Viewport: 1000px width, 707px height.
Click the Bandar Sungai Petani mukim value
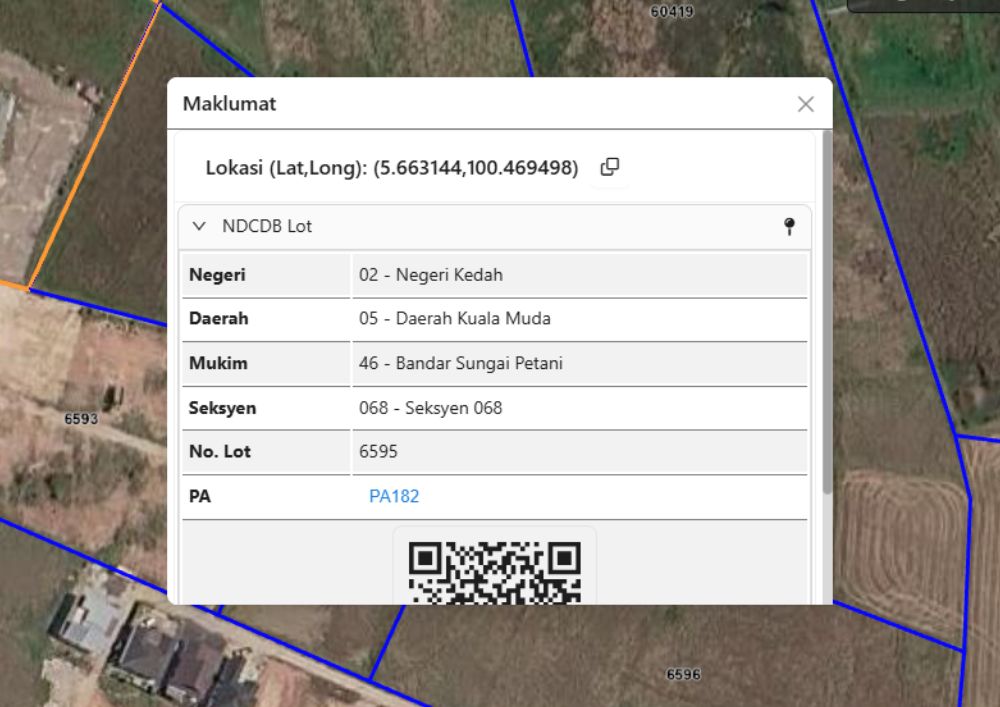point(460,363)
